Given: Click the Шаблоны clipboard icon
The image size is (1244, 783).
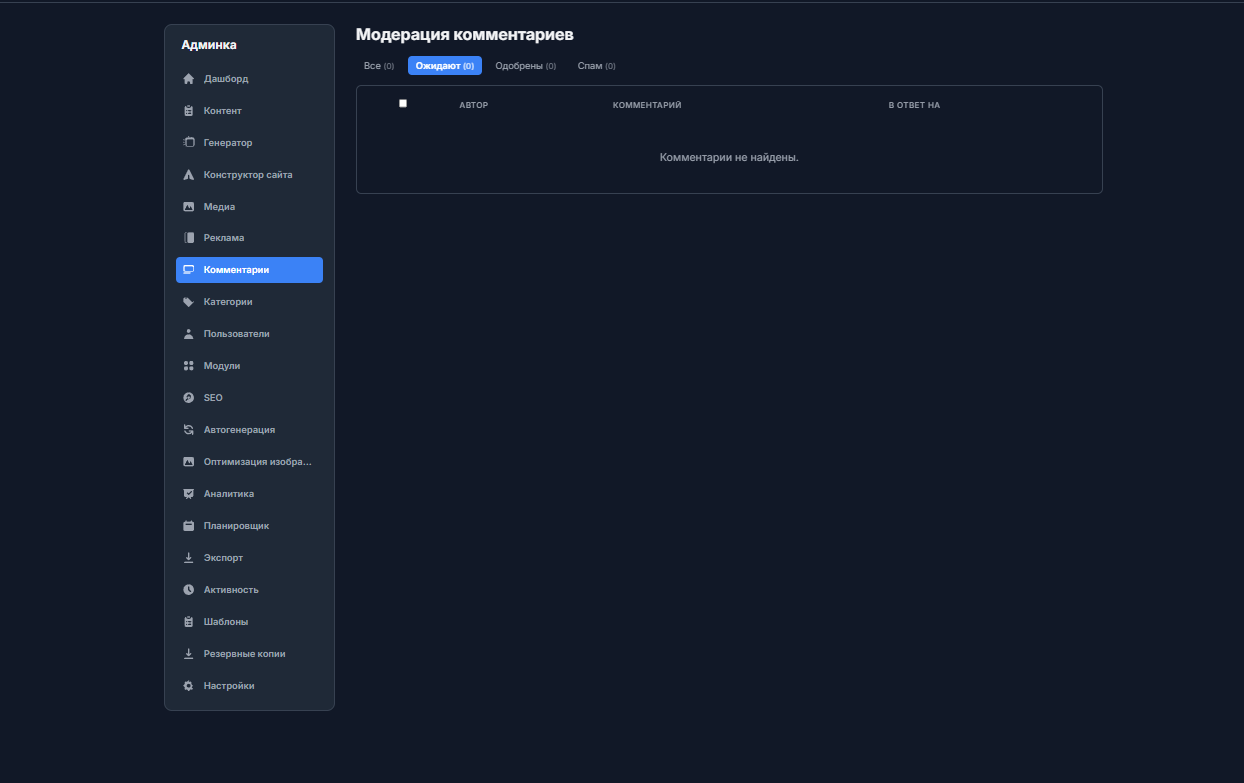Looking at the screenshot, I should (x=188, y=622).
